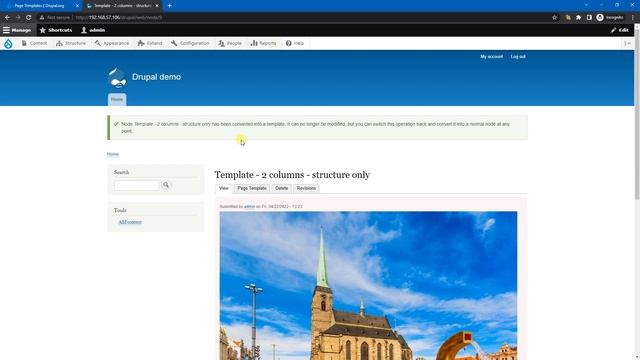Image resolution: width=640 pixels, height=360 pixels.
Task: Open the Extend admin menu
Action: (x=150, y=43)
